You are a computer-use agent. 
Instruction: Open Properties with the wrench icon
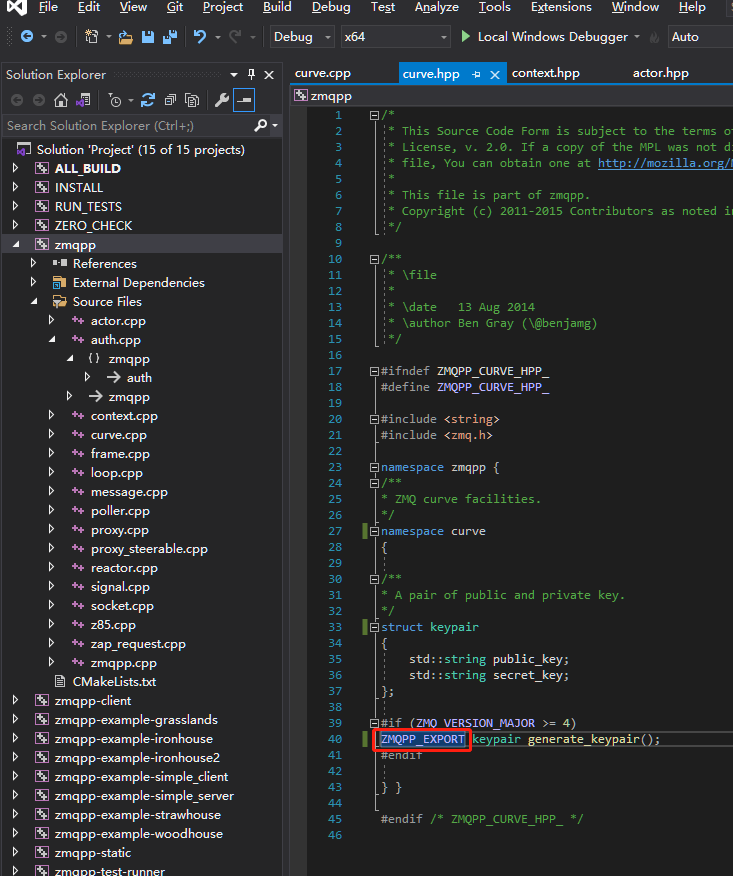coord(222,101)
